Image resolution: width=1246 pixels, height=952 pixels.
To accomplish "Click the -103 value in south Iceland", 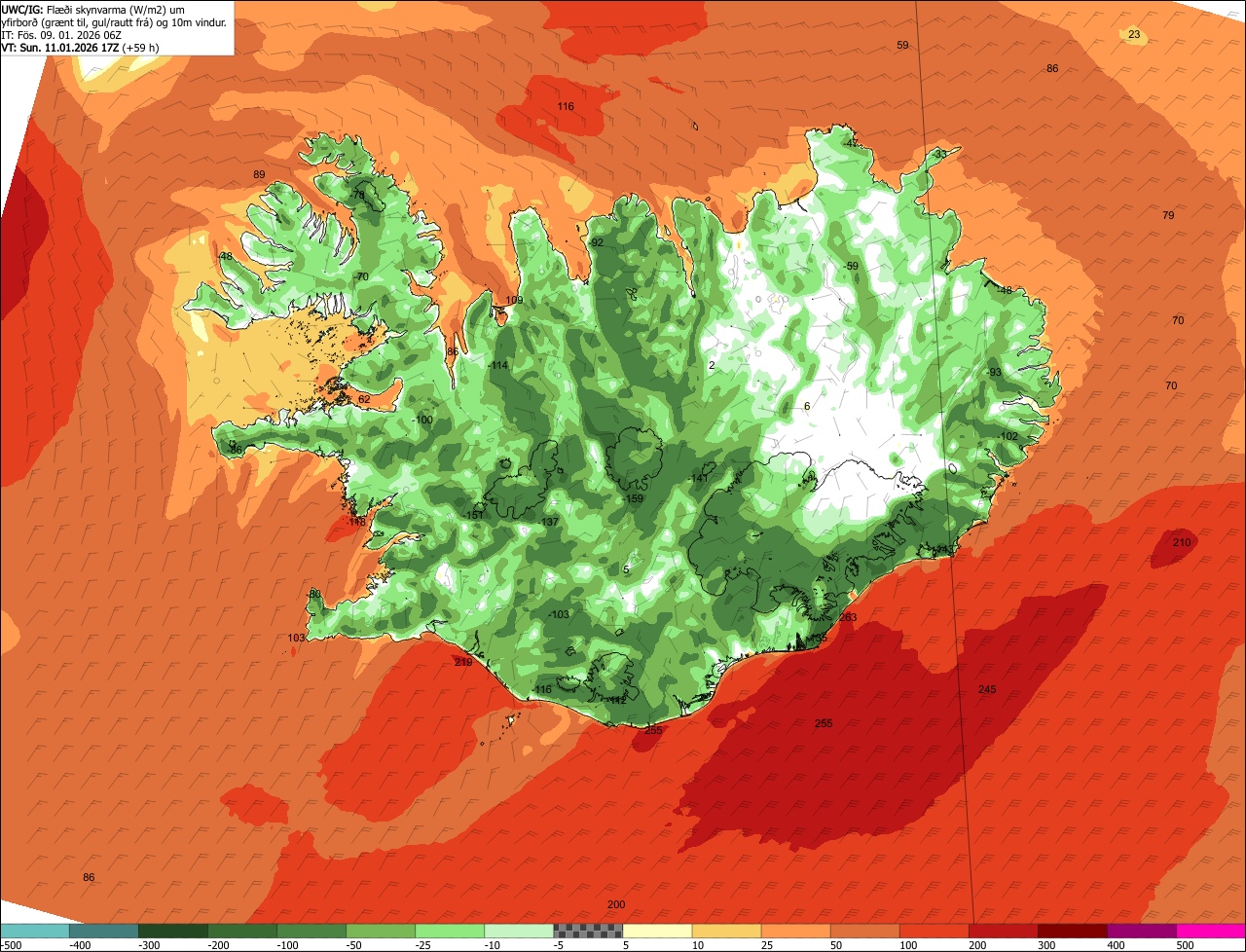I will pos(559,614).
